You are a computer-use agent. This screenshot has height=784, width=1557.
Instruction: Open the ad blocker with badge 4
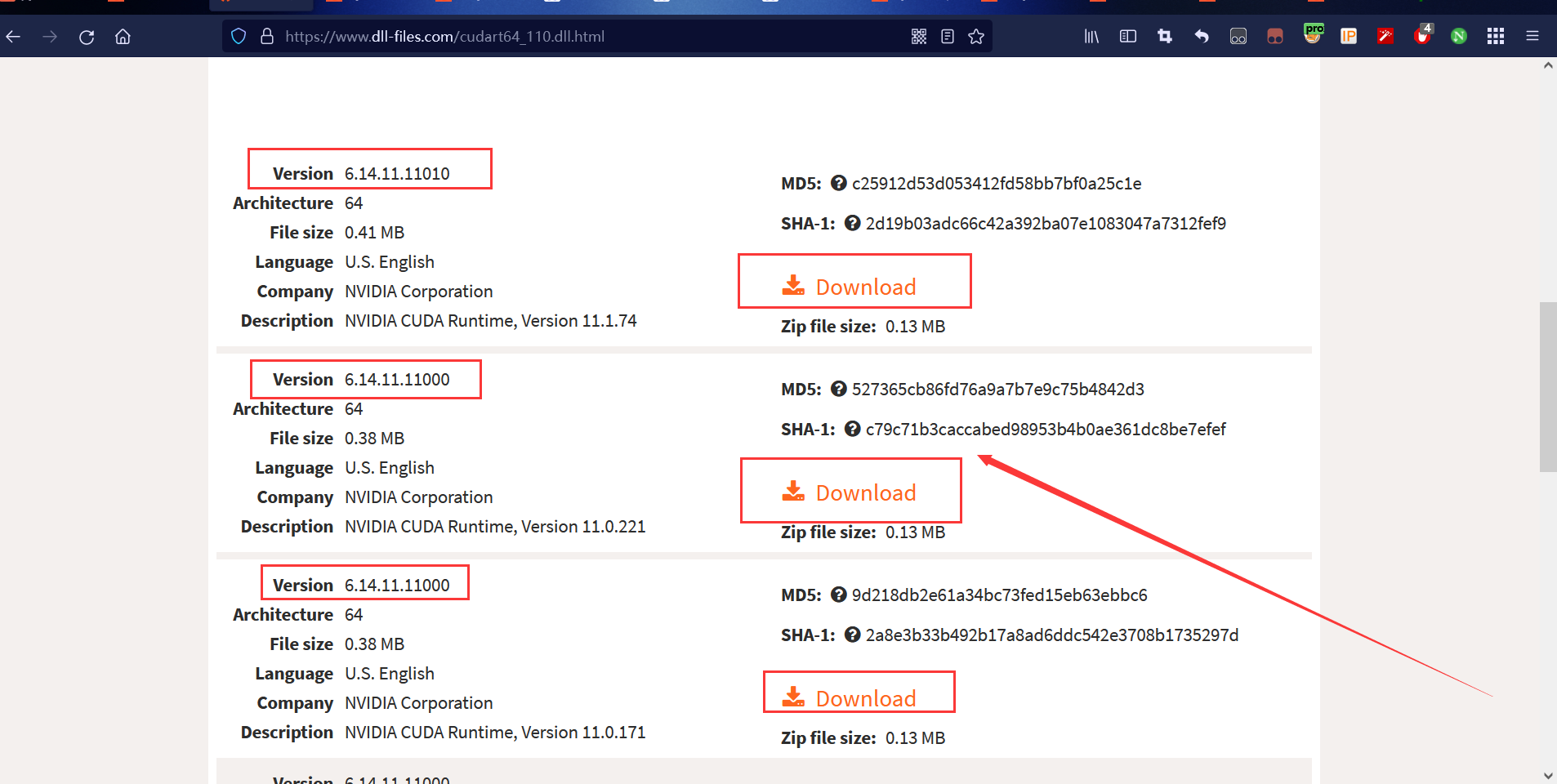1423,34
